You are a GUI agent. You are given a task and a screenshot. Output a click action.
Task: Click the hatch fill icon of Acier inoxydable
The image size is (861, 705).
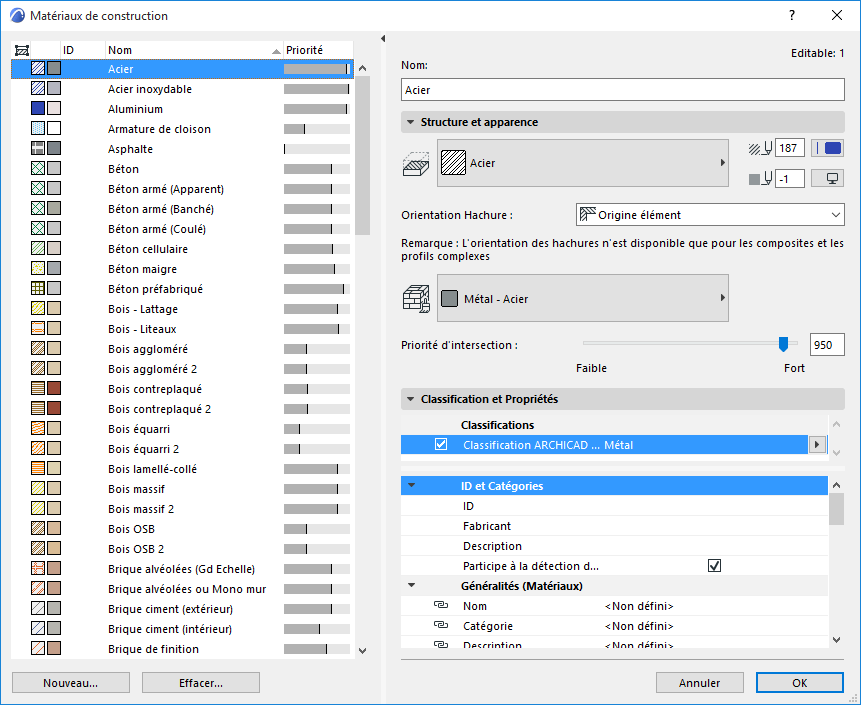tap(38, 88)
